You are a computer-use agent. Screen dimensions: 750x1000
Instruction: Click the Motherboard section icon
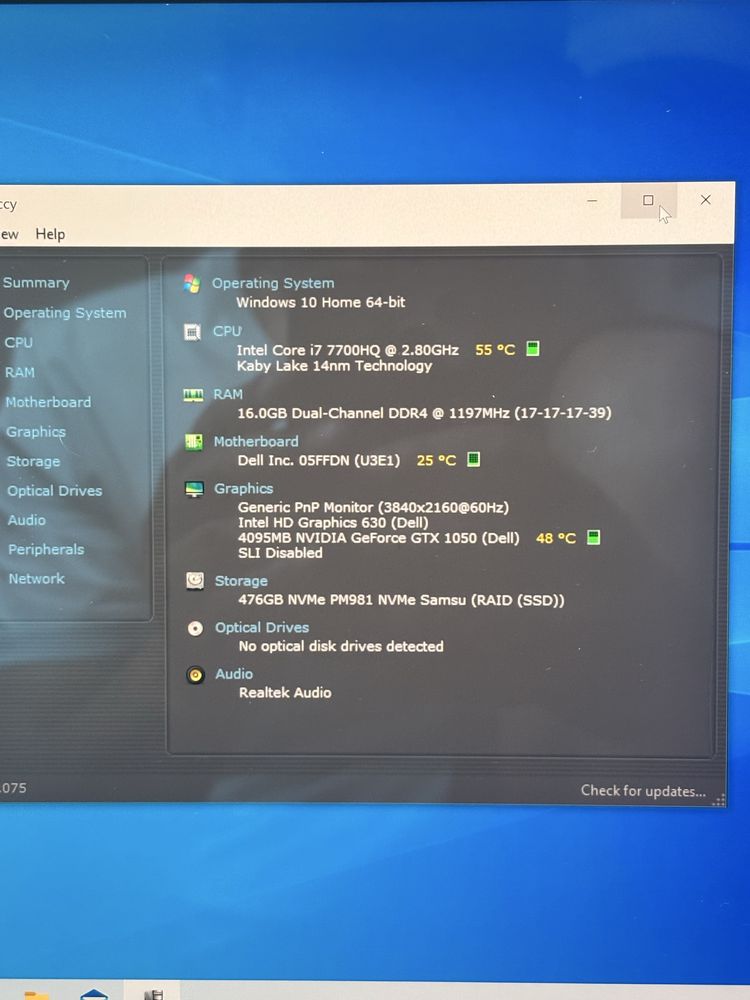tap(194, 442)
